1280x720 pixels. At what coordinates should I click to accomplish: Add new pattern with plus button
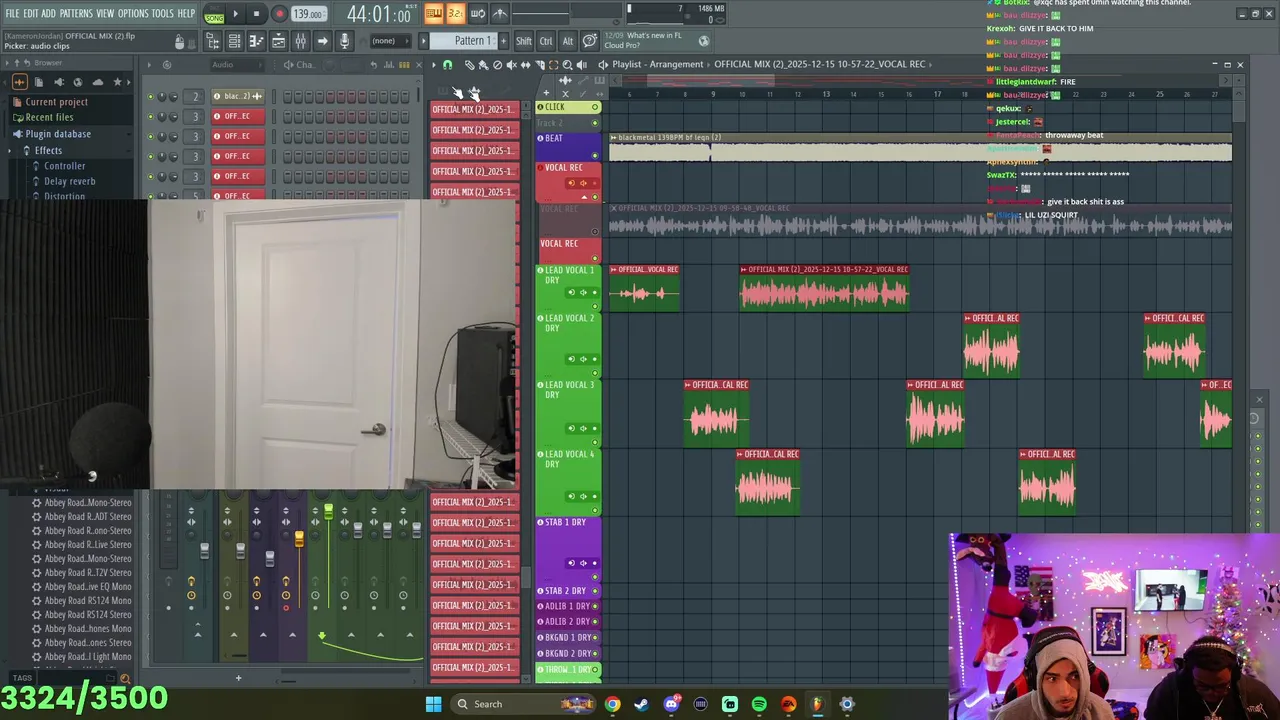[x=501, y=41]
